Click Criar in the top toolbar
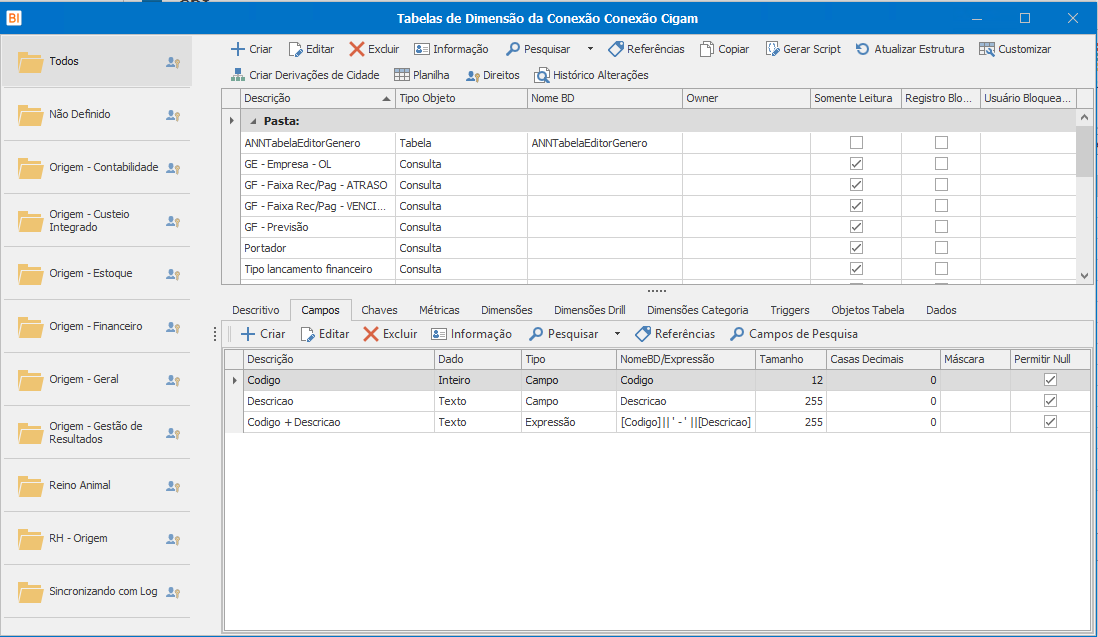Viewport: 1098px width, 637px height. tap(251, 49)
